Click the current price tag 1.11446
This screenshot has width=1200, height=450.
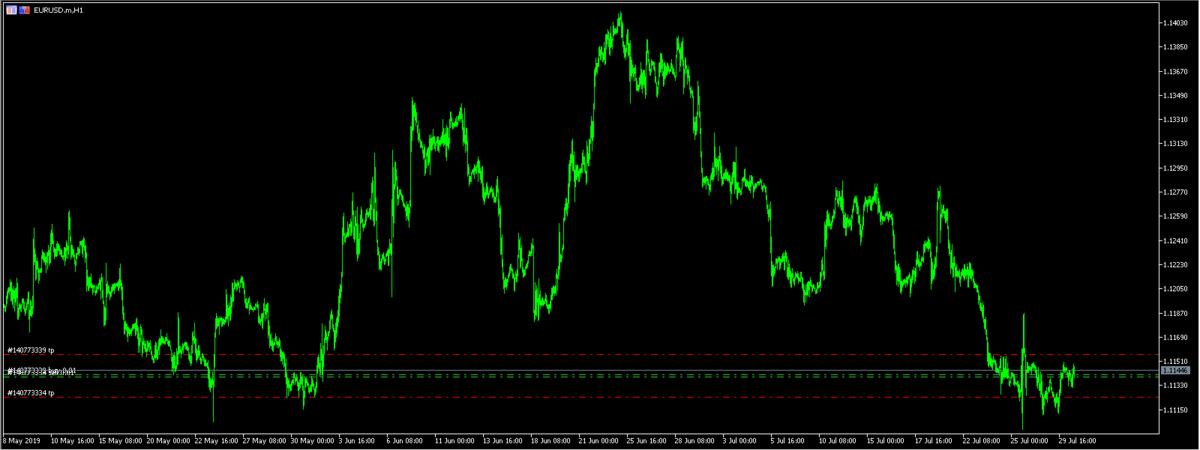click(x=1176, y=370)
